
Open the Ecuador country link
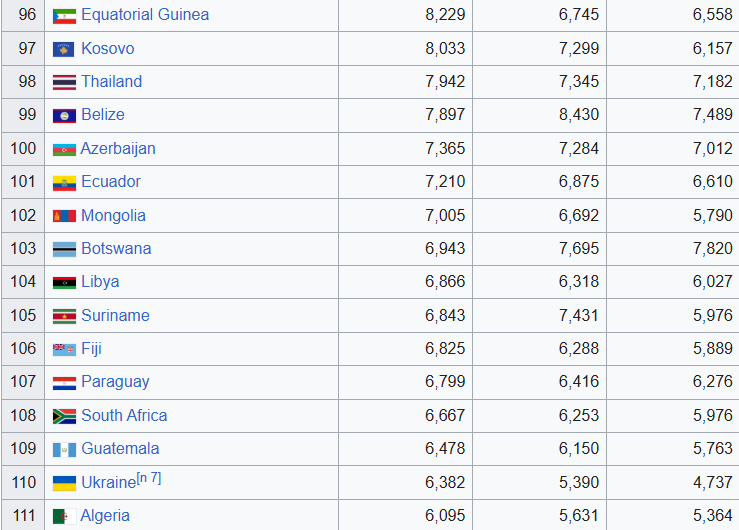pyautogui.click(x=111, y=182)
